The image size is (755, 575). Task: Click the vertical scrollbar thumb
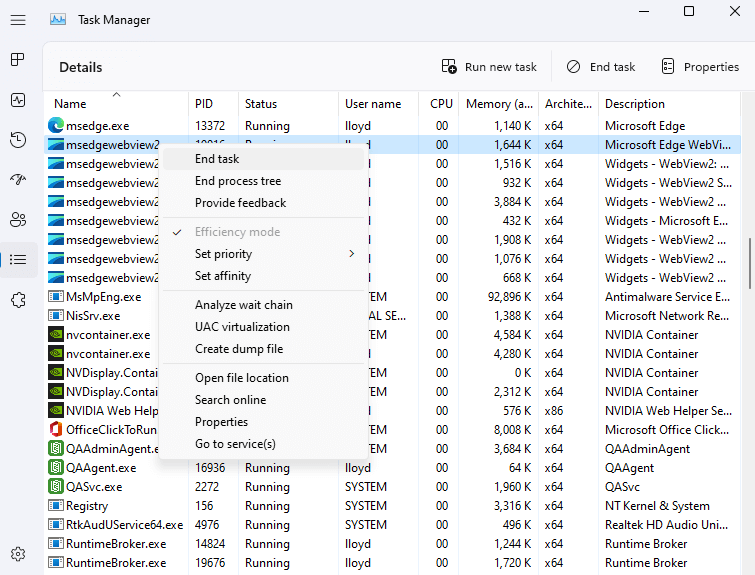coord(750,262)
